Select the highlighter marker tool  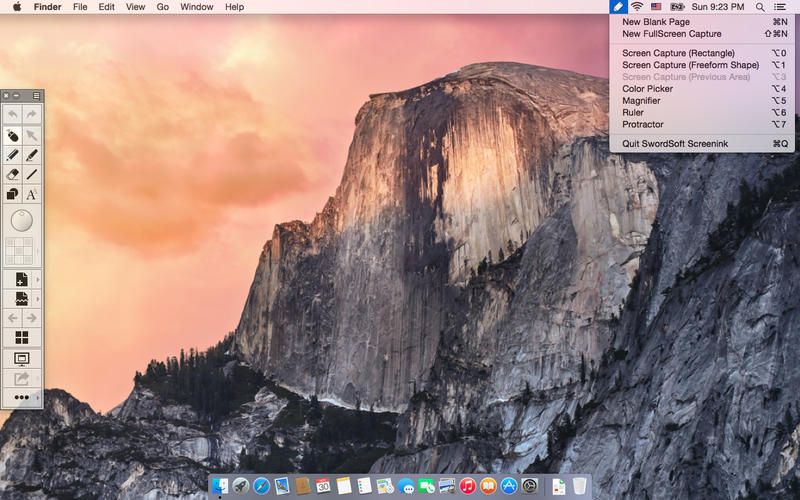(32, 155)
